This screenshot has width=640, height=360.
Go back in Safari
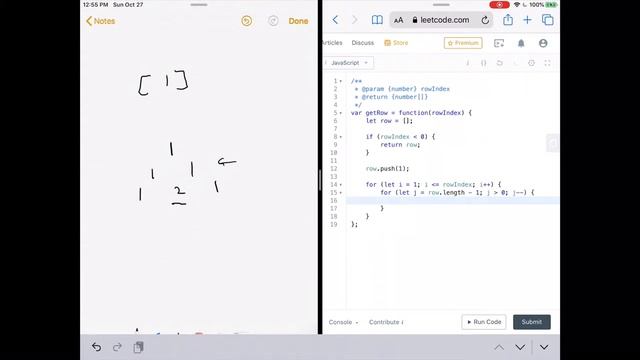(335, 20)
